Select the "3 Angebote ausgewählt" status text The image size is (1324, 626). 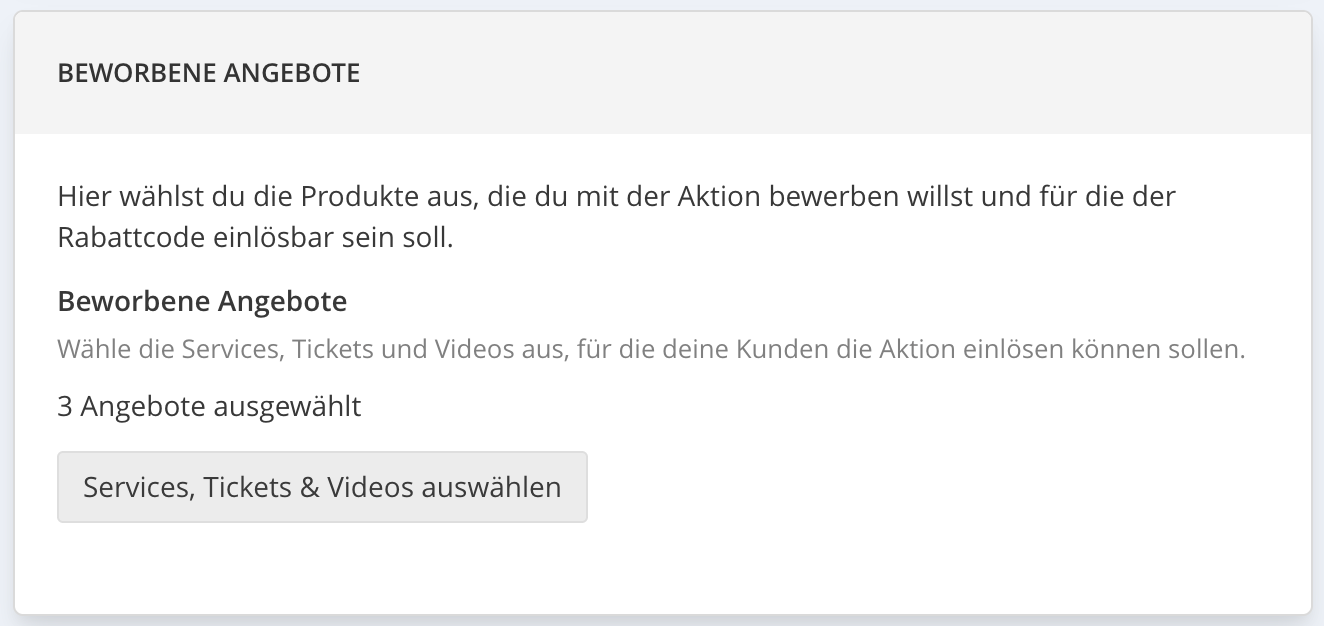[x=209, y=406]
